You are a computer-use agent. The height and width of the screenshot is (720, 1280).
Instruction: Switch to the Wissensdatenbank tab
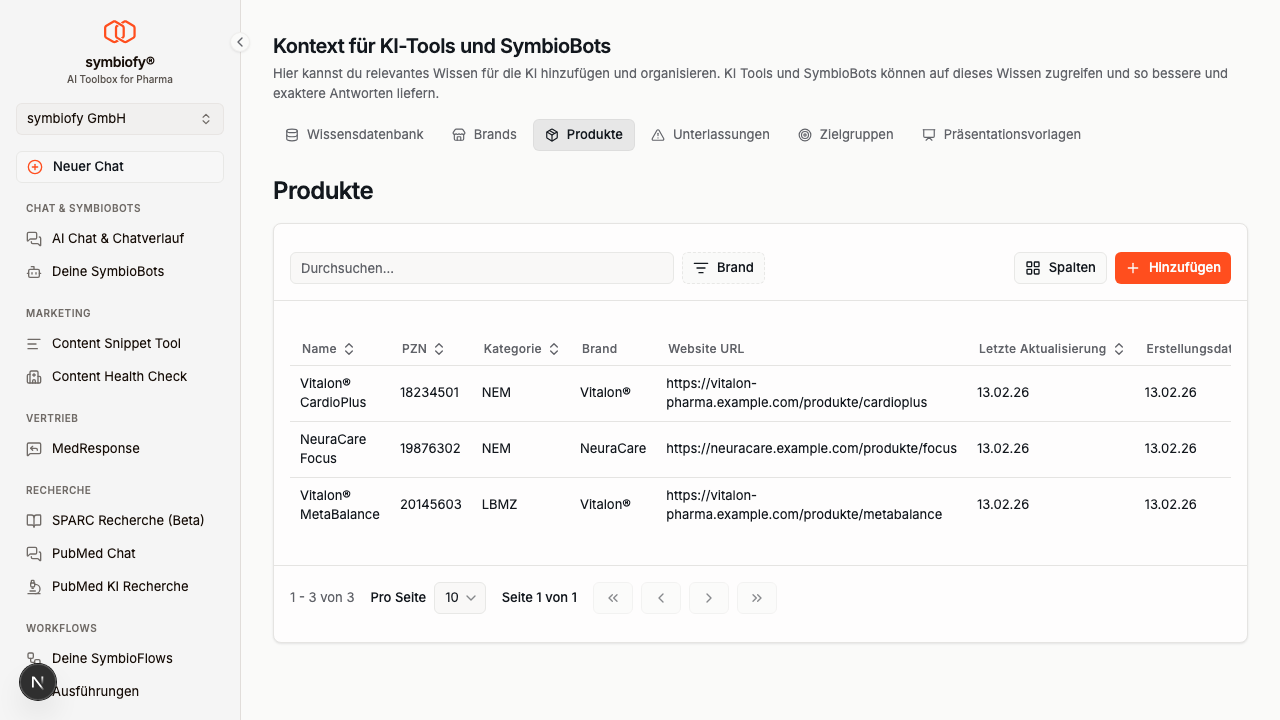click(355, 134)
